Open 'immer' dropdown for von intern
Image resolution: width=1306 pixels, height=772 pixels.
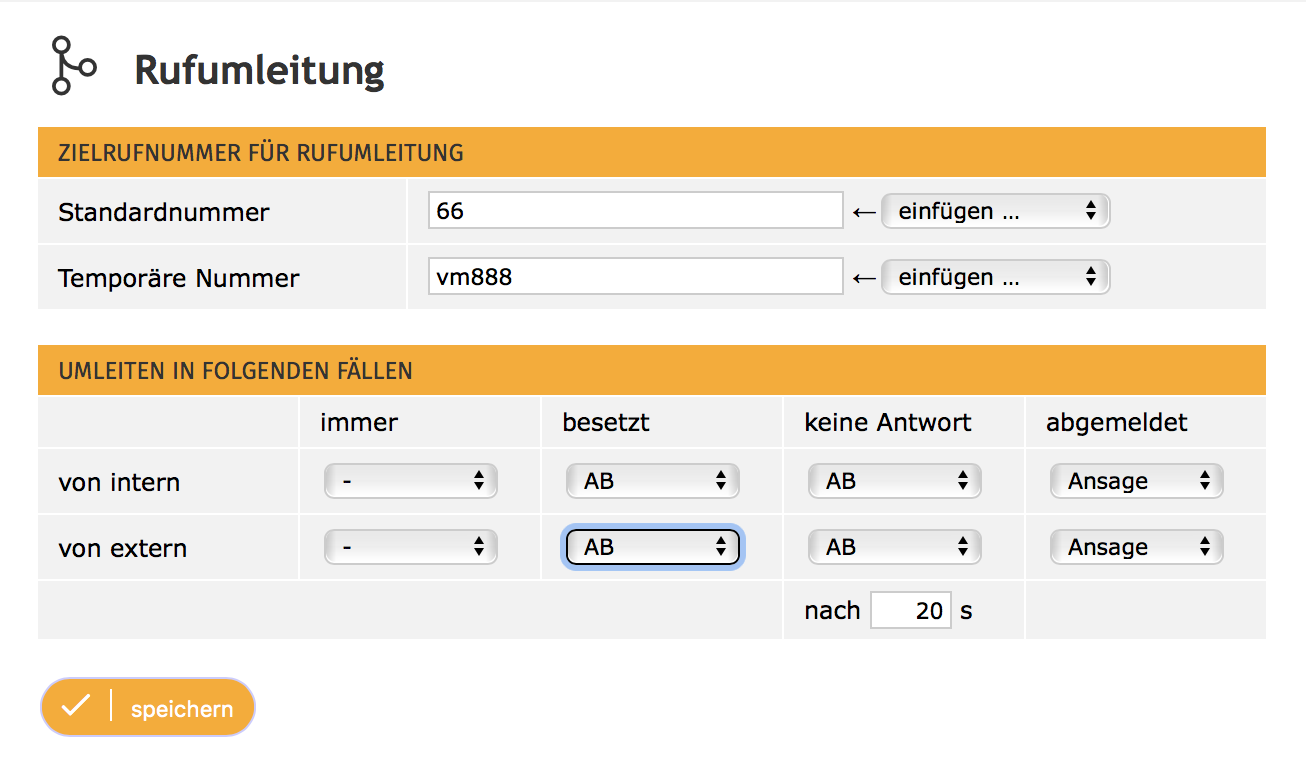coord(411,481)
